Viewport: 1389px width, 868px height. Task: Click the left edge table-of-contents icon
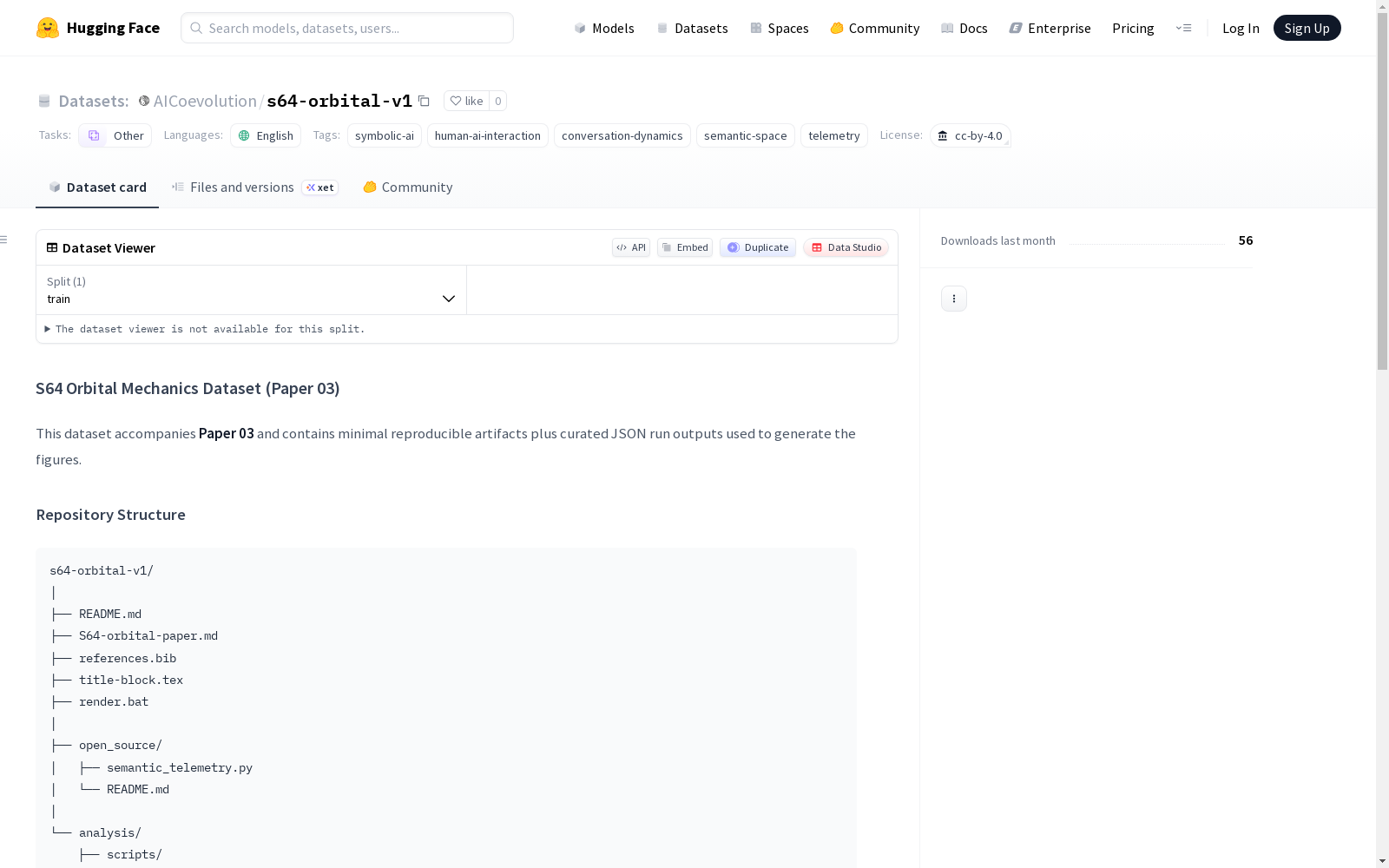4,240
